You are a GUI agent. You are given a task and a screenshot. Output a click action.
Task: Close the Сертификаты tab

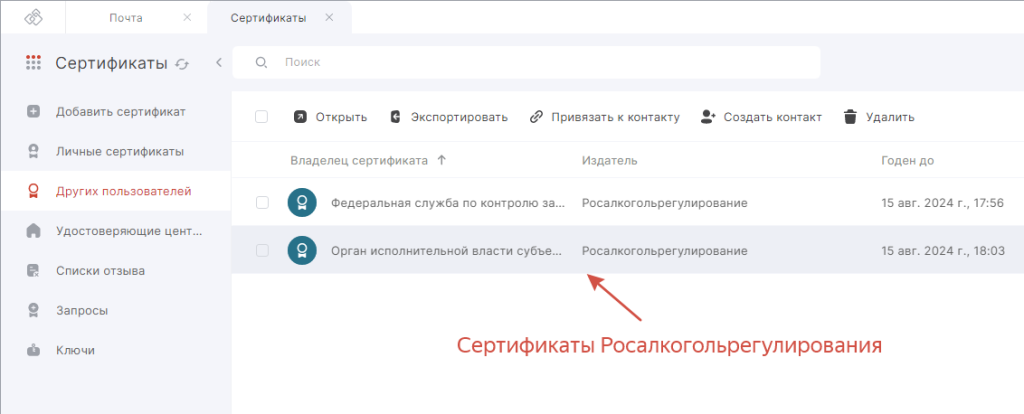click(x=329, y=18)
